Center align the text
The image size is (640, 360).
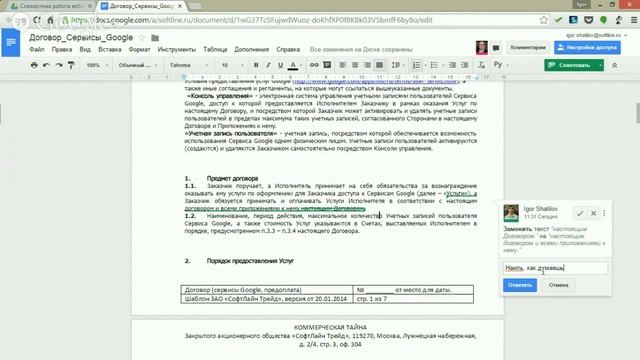click(355, 65)
